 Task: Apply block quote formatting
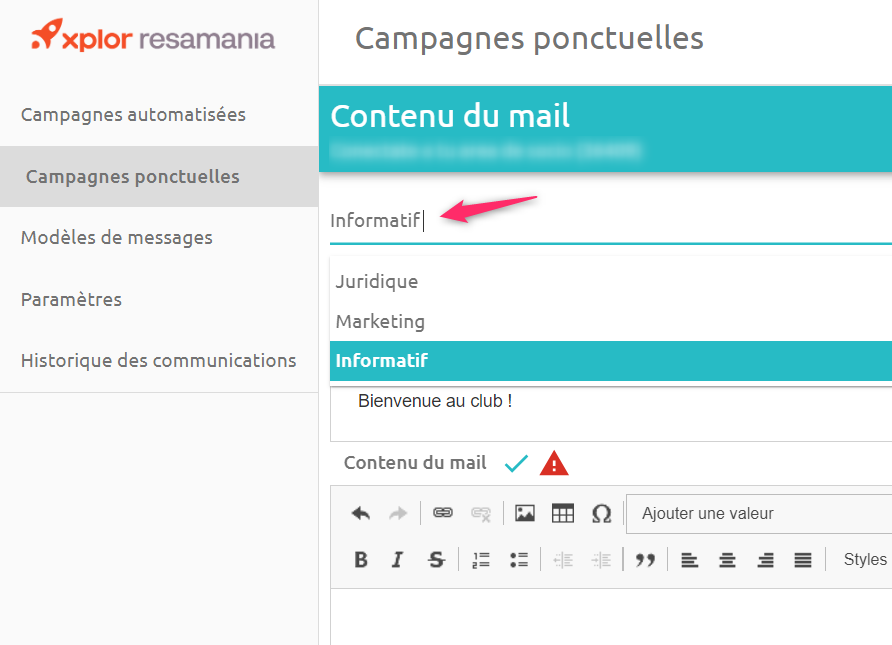point(645,560)
